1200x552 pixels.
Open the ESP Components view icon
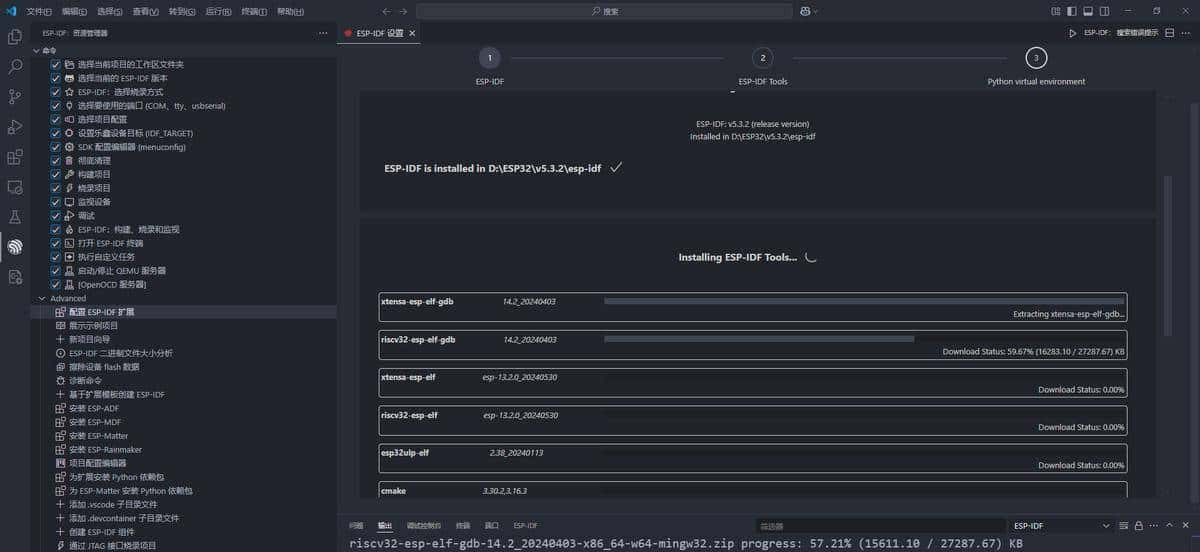click(x=15, y=276)
